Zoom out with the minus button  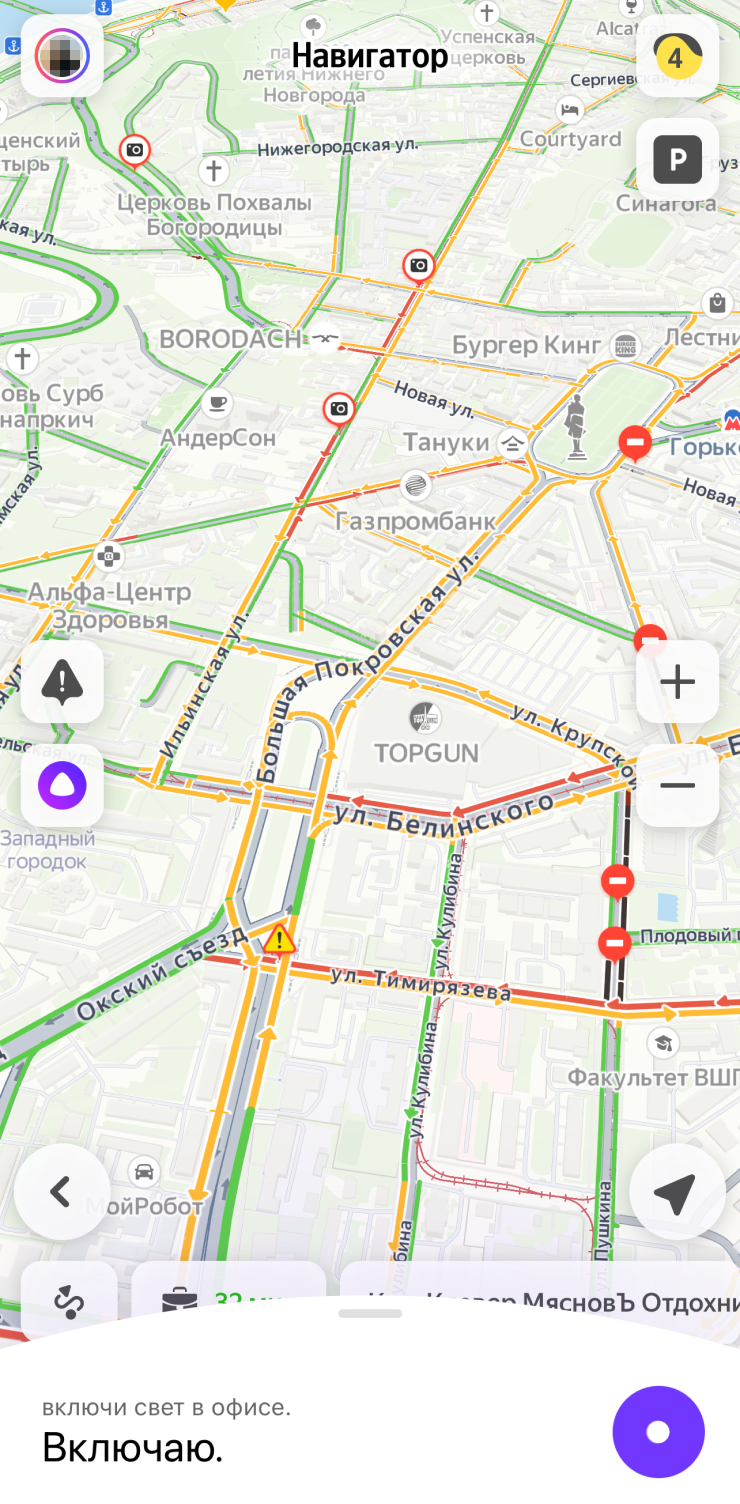[677, 786]
